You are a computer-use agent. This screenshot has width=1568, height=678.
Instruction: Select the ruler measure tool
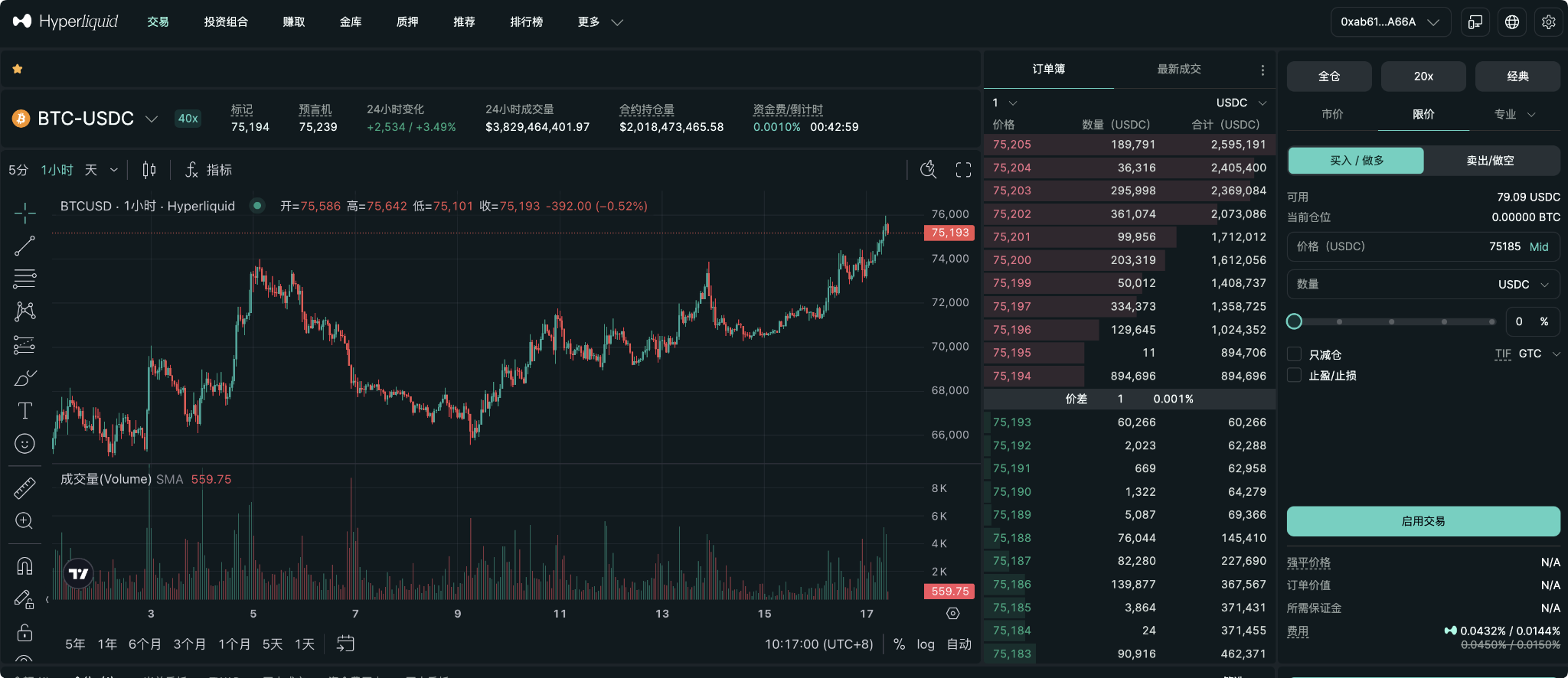click(24, 487)
